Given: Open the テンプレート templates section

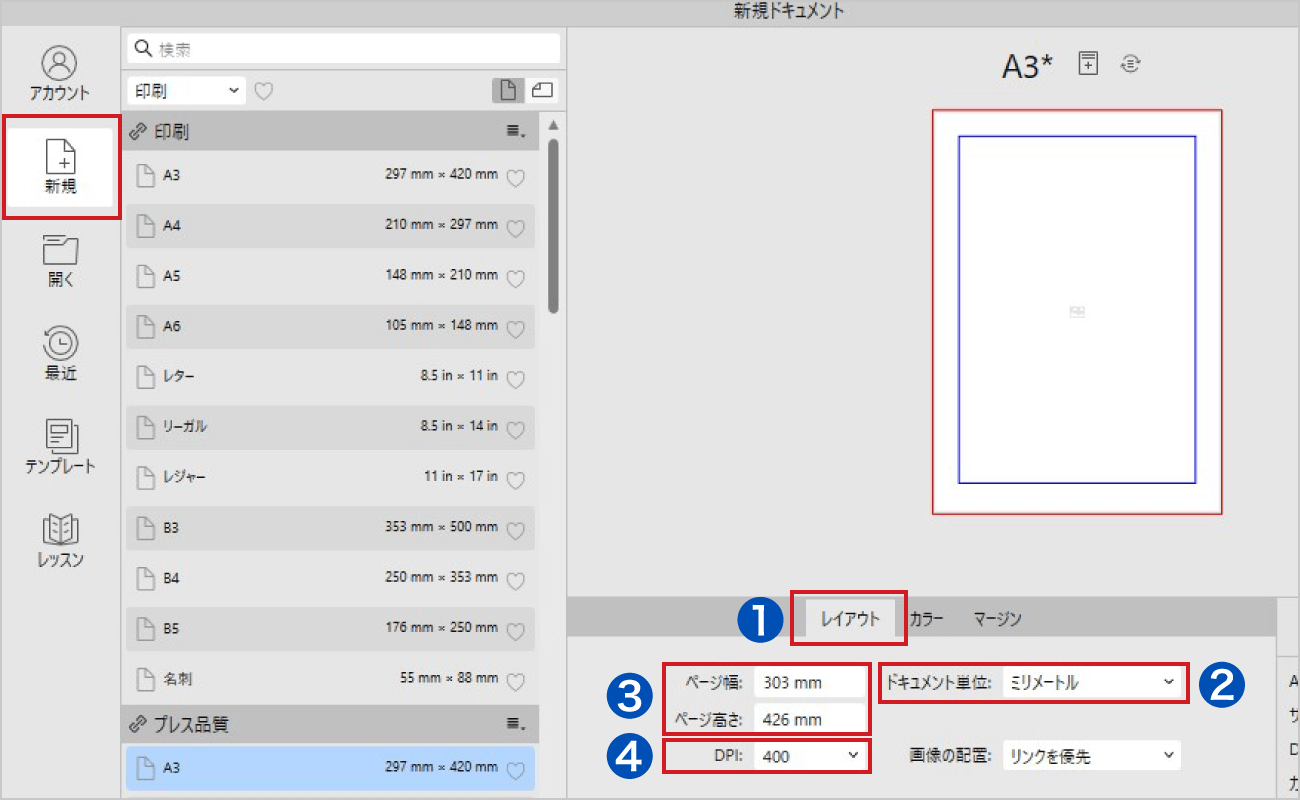Looking at the screenshot, I should point(61,447).
